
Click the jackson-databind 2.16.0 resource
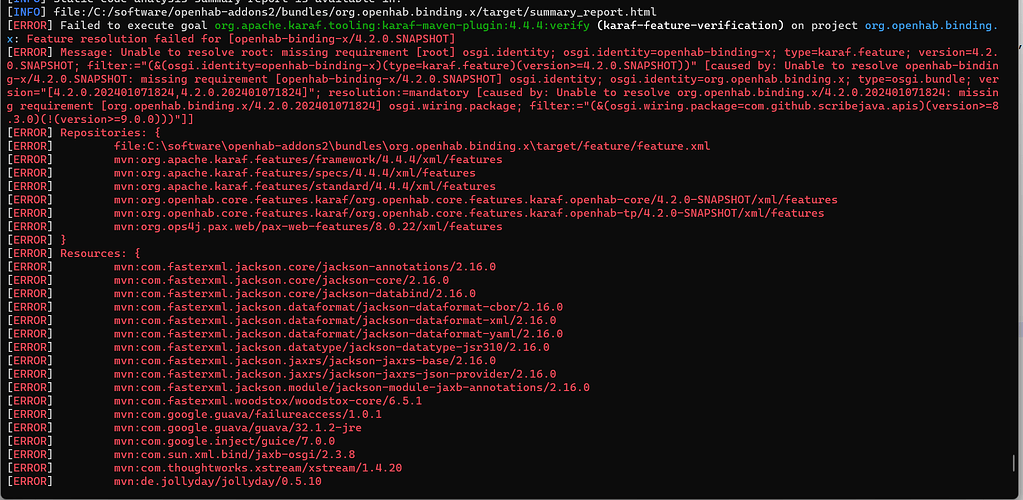click(295, 294)
